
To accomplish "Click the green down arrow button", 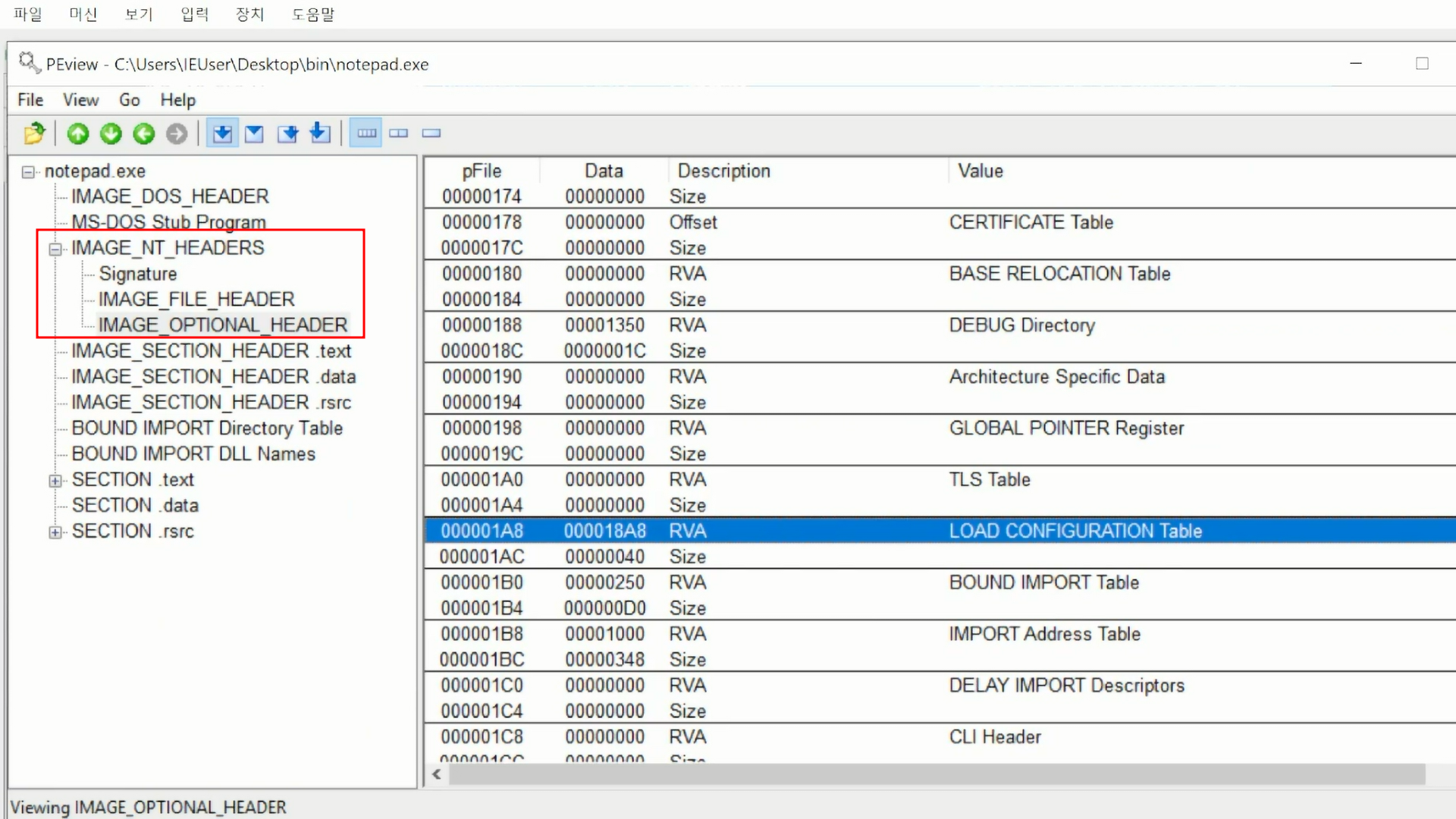I will pyautogui.click(x=111, y=133).
